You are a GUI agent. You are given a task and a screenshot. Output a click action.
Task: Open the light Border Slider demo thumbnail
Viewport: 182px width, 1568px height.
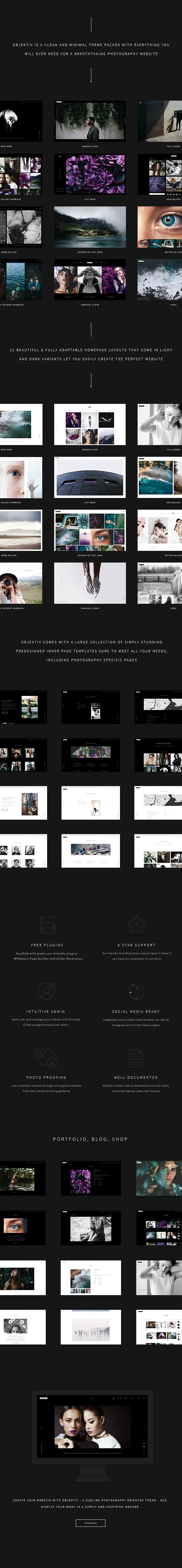(x=90, y=424)
